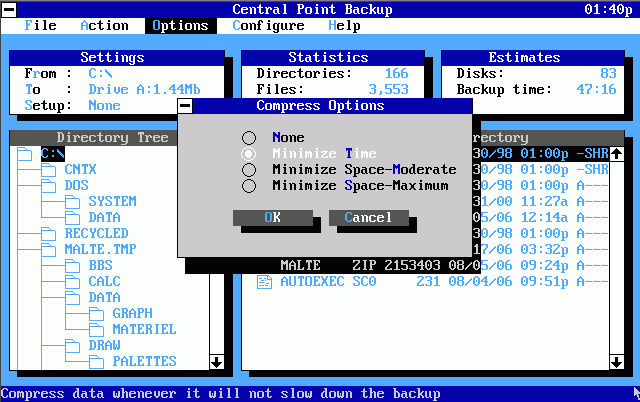Click the RECYCLED folder icon
640x402 pixels.
tap(49, 234)
